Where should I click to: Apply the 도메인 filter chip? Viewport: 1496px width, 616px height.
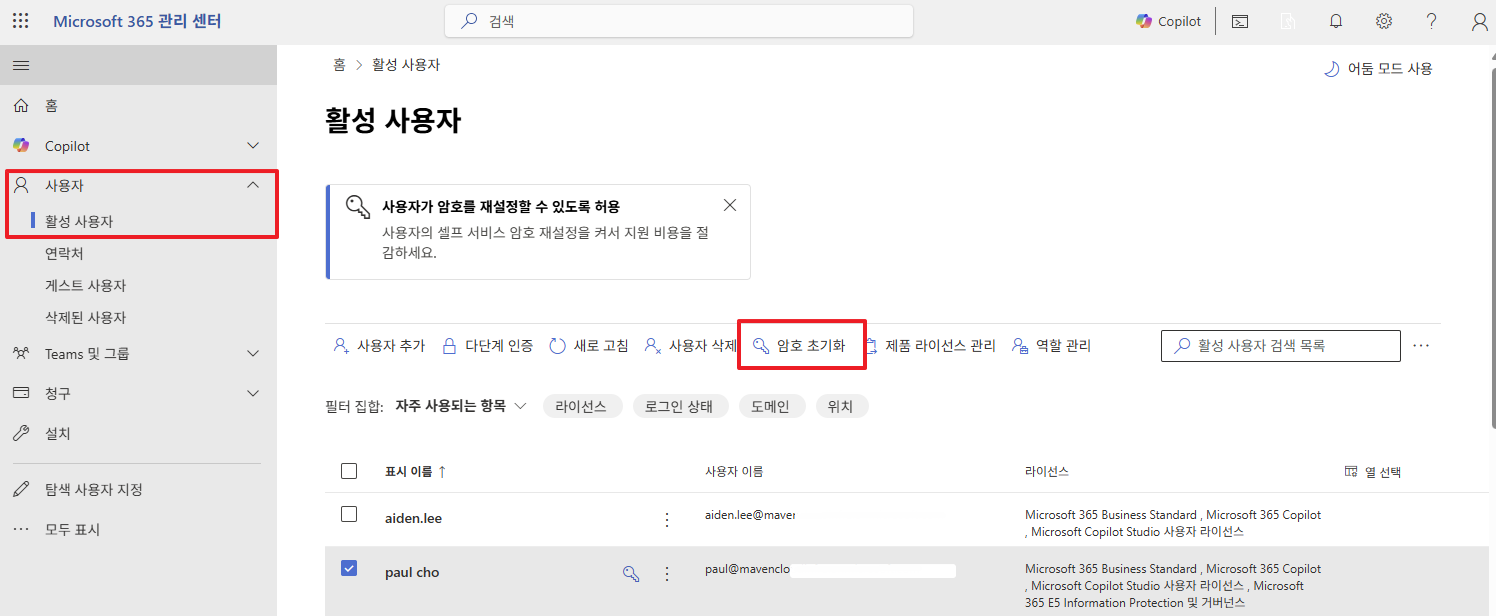[x=771, y=406]
